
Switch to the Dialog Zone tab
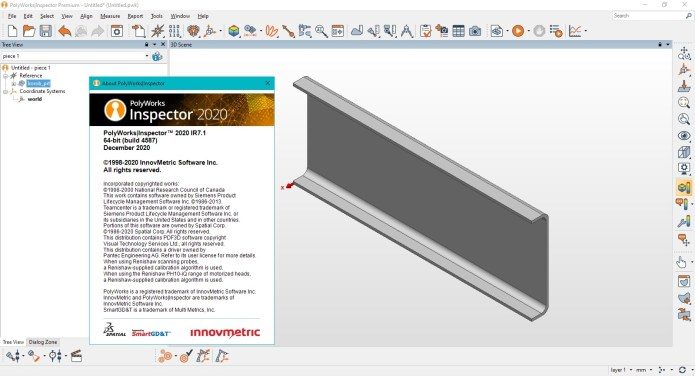click(x=43, y=342)
